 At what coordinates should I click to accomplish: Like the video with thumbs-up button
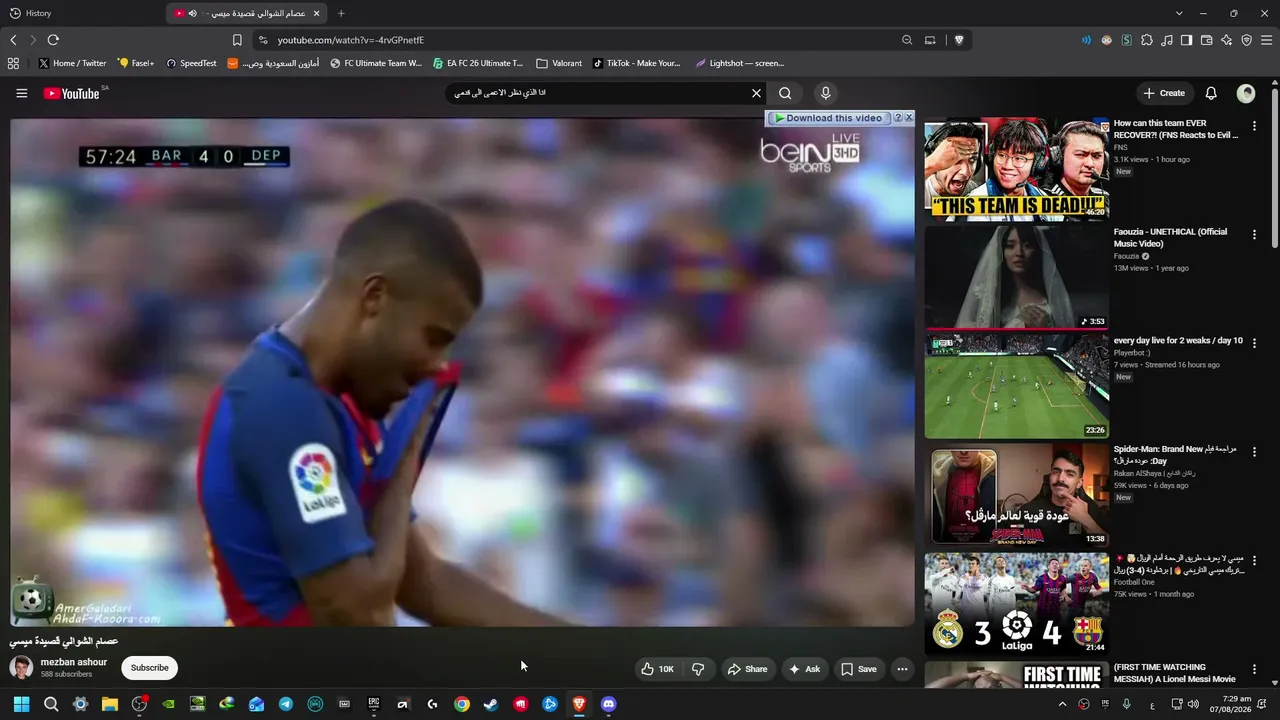[657, 669]
